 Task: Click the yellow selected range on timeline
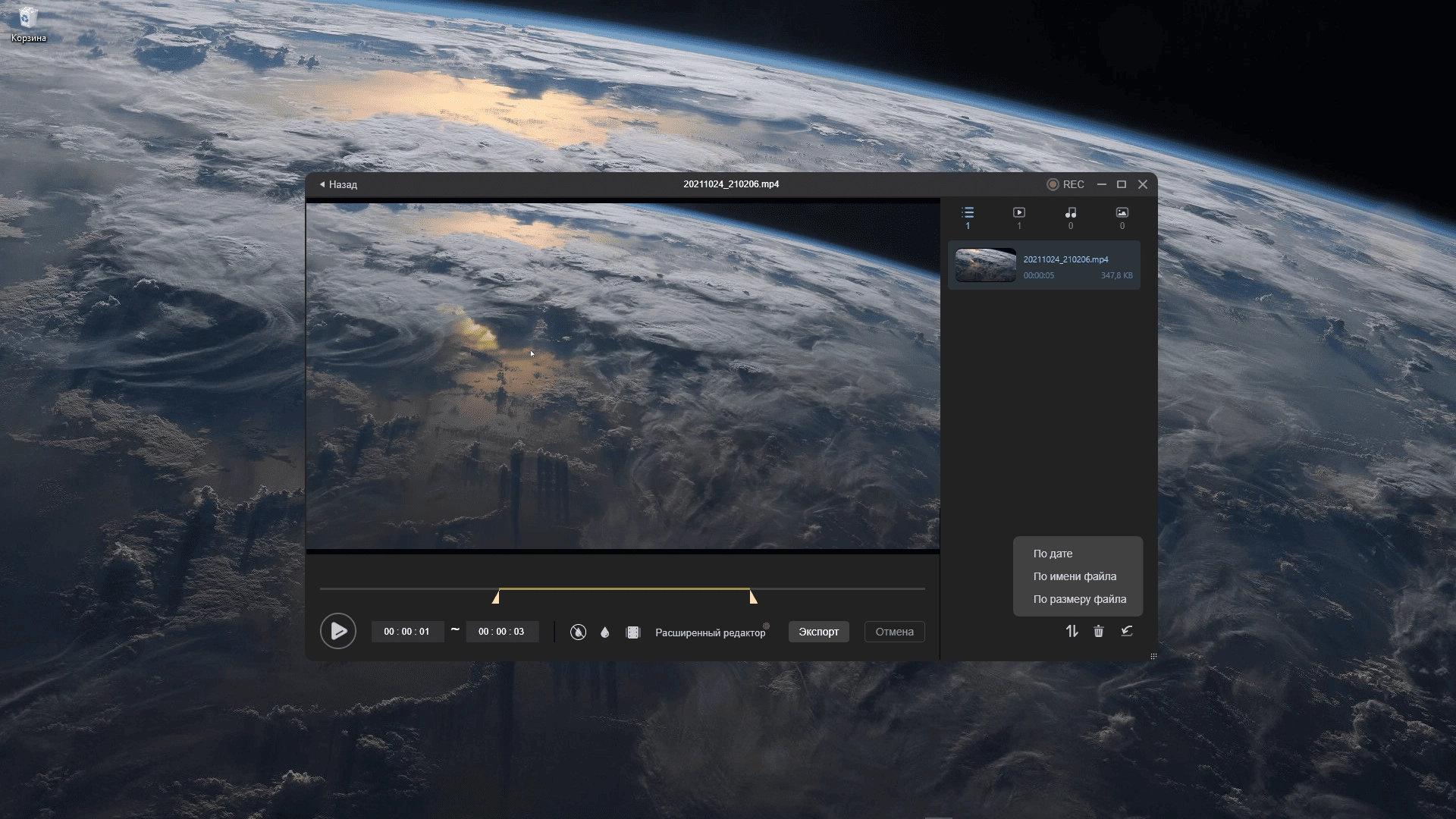pyautogui.click(x=624, y=588)
